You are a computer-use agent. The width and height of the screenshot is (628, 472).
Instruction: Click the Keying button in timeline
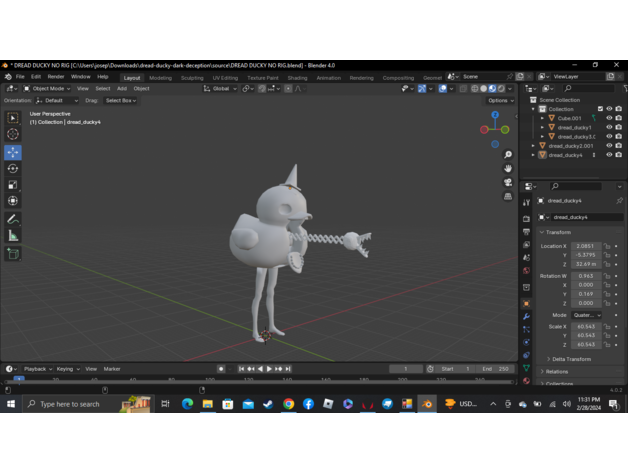point(67,369)
